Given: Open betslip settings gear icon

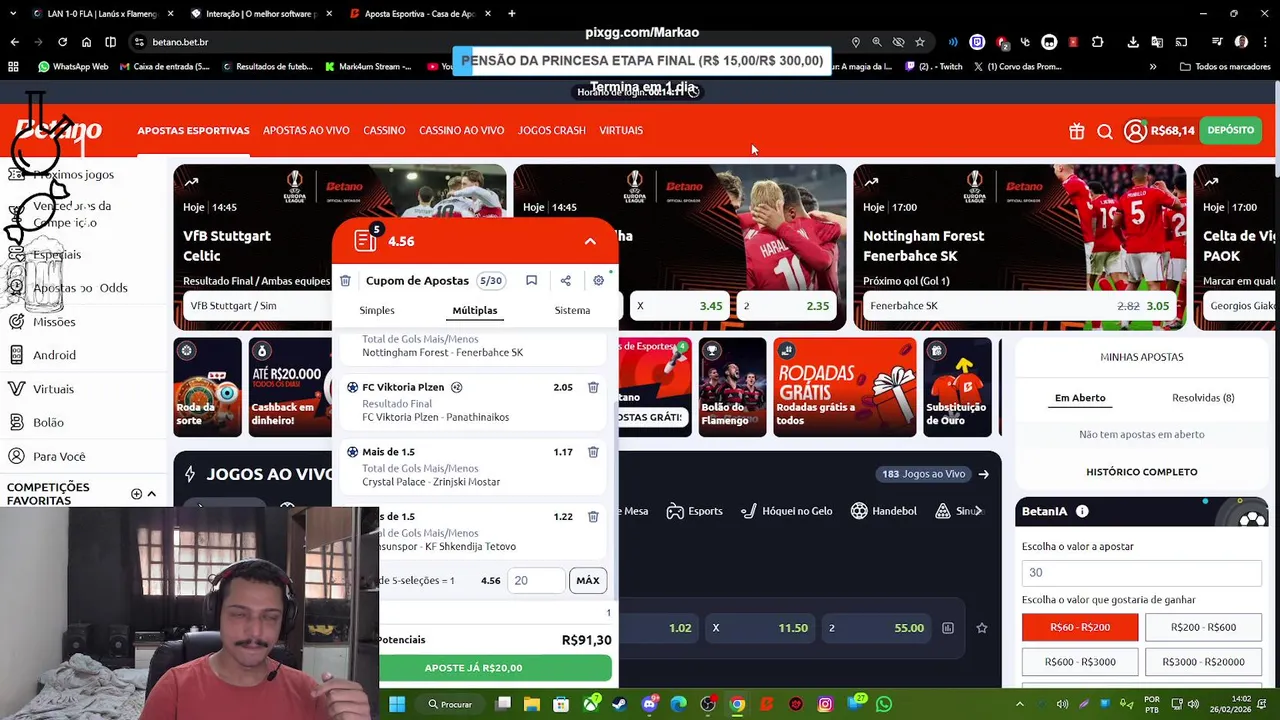Looking at the screenshot, I should tap(598, 281).
